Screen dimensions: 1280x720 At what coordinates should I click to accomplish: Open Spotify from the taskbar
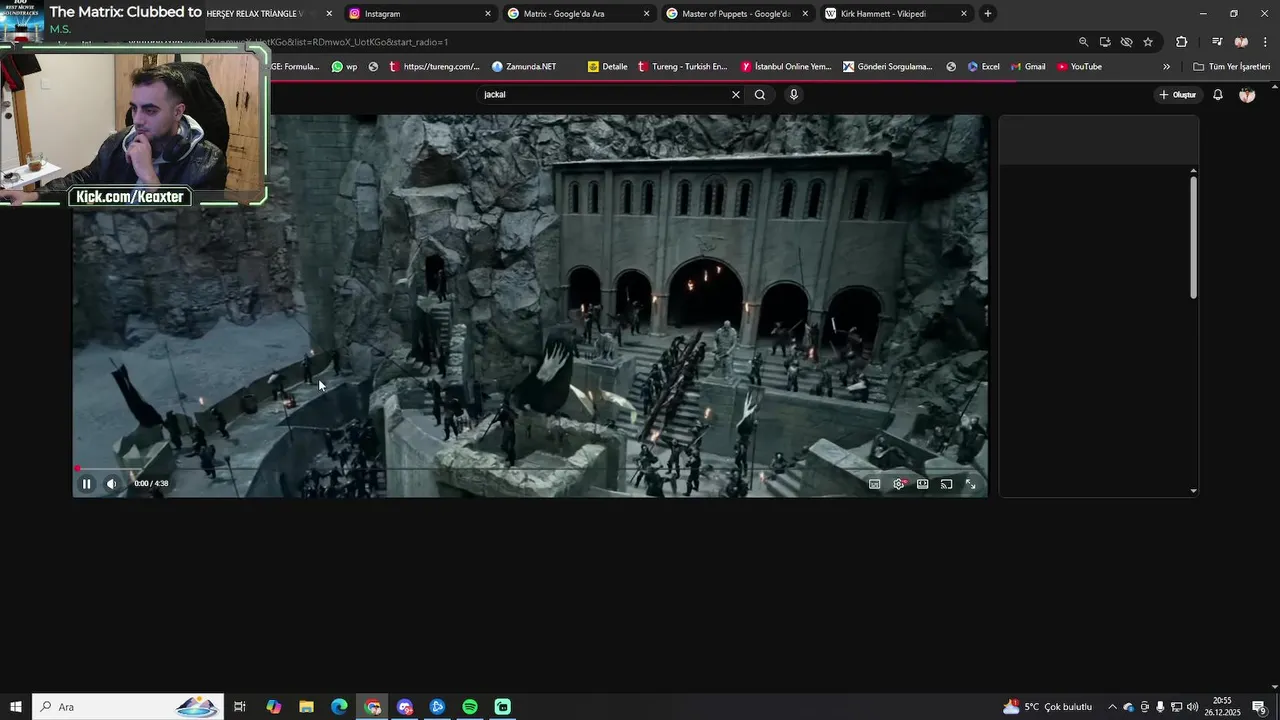click(x=470, y=707)
